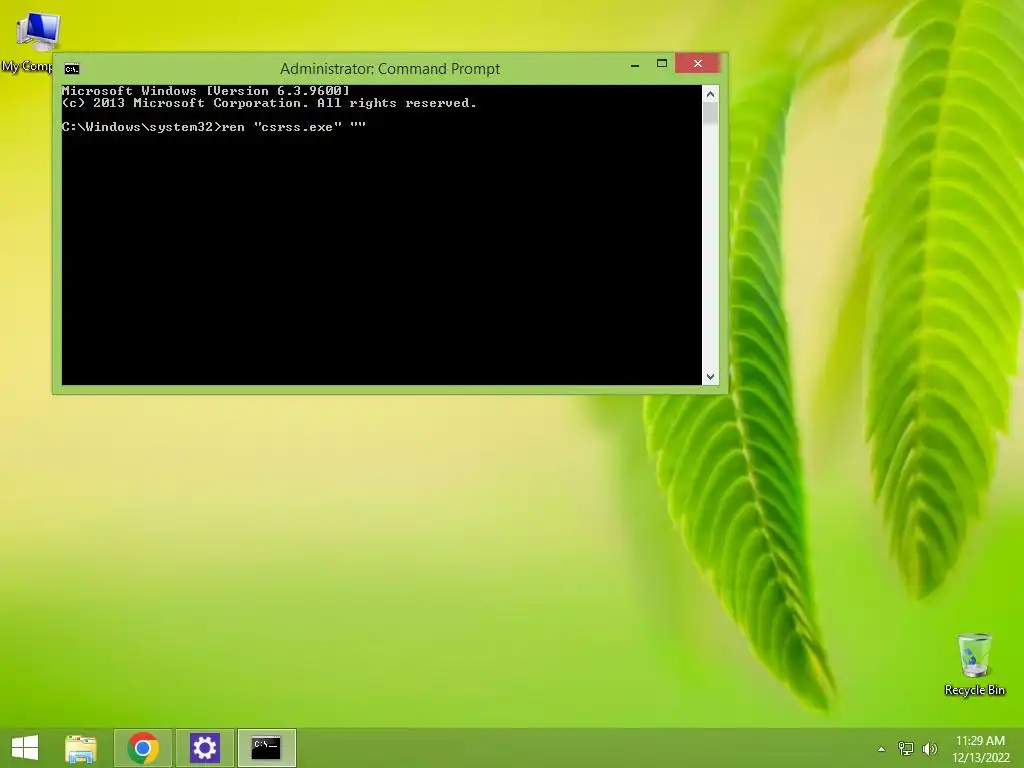Open the gear Settings app in taskbar
Screen dimensions: 1024x768
pyautogui.click(x=204, y=748)
